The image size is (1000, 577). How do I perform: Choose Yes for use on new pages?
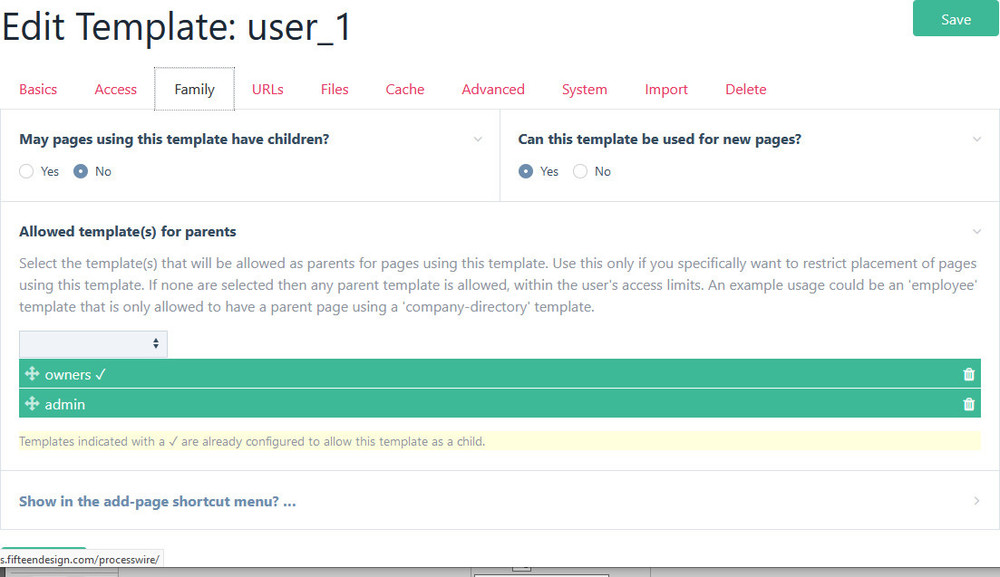point(526,172)
